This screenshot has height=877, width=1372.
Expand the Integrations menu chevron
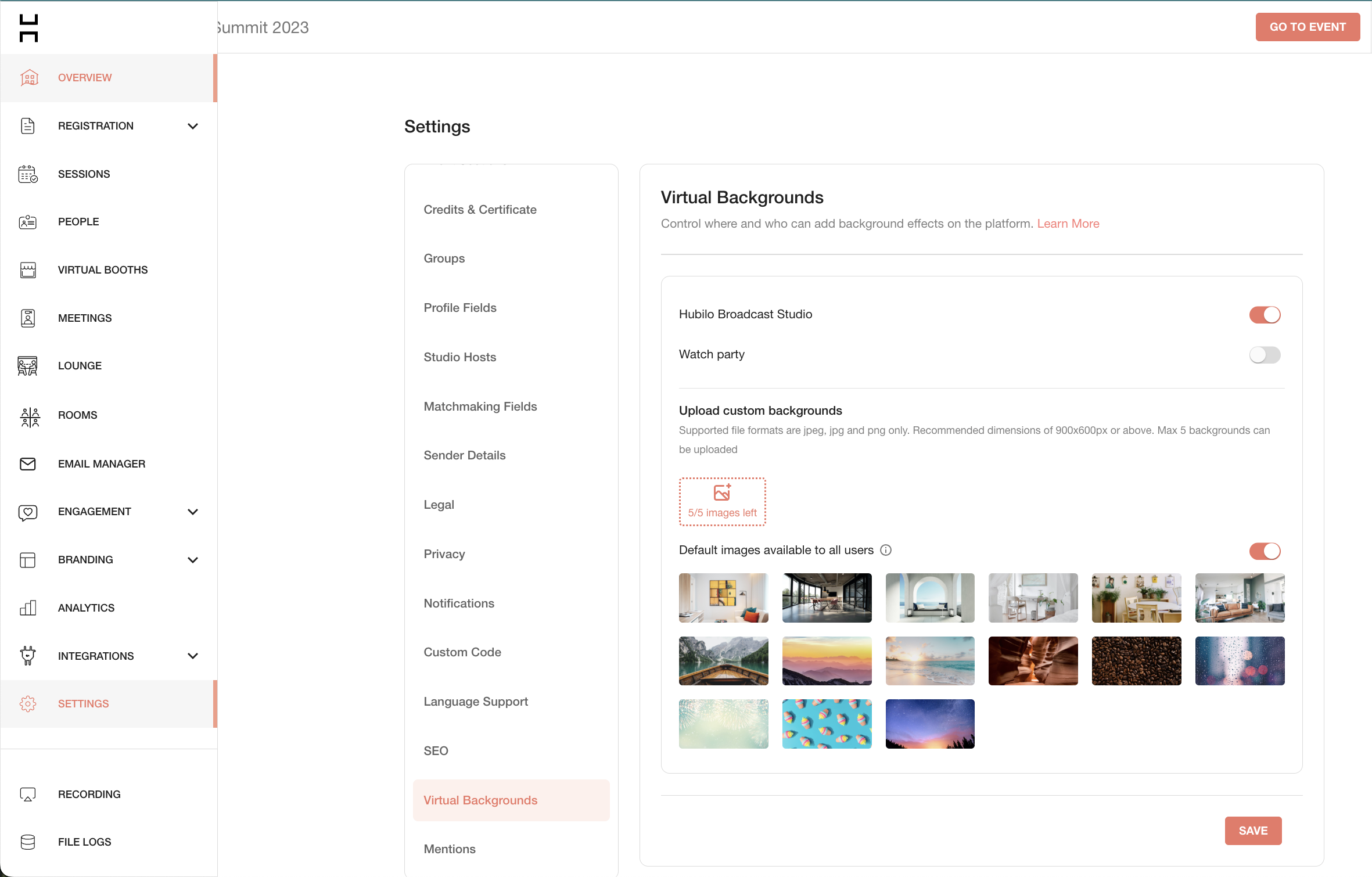pyautogui.click(x=193, y=656)
